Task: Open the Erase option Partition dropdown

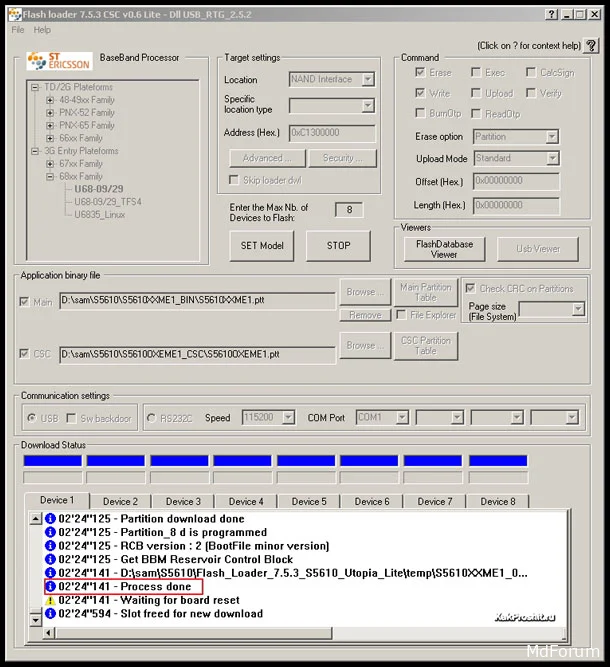Action: tap(551, 137)
